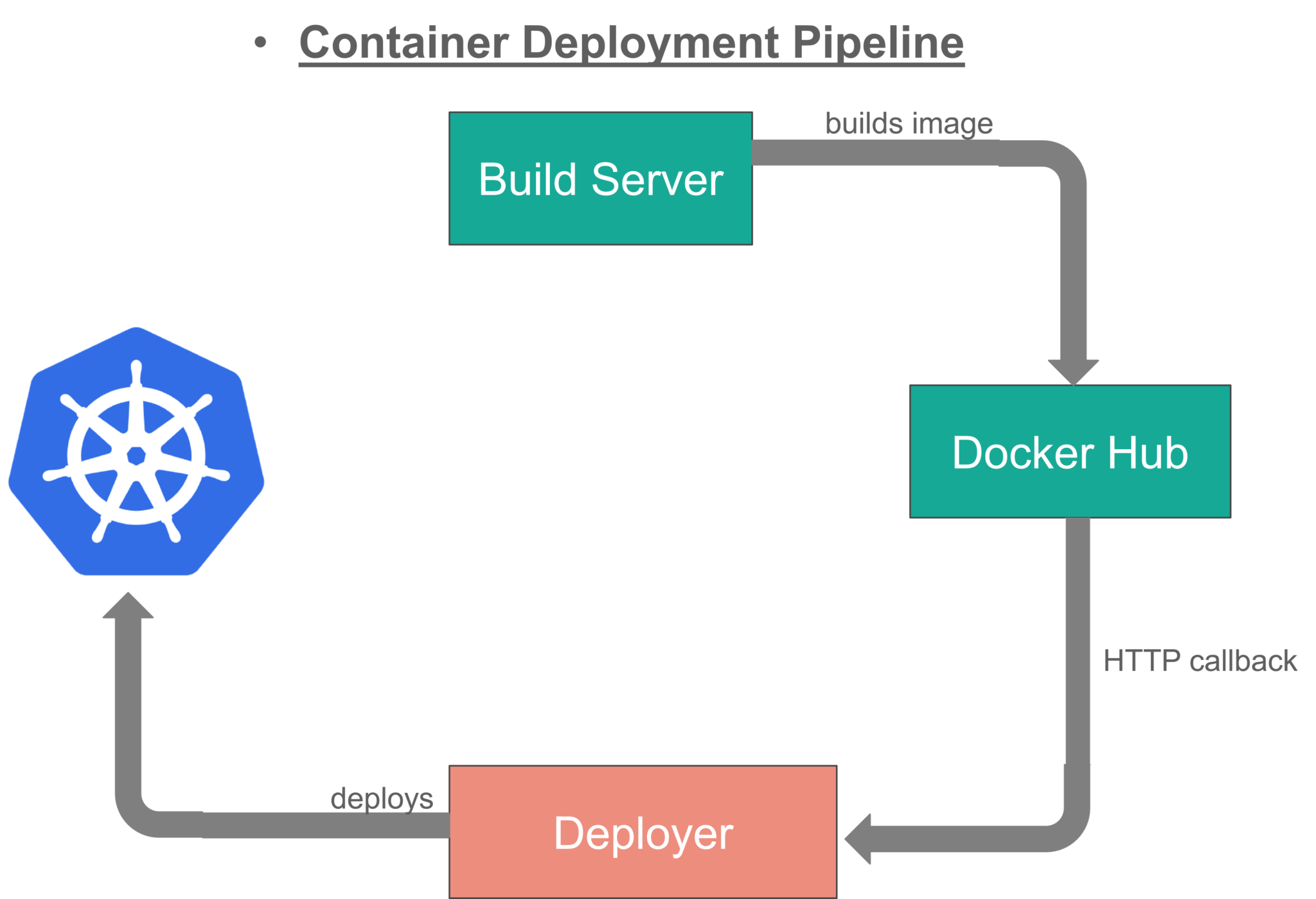
Task: Click the curved corner of the builds image arrow
Action: click(1067, 154)
